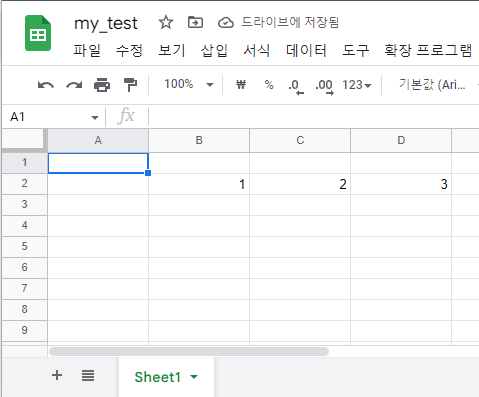Add a new sheet with plus button
This screenshot has height=397, width=479.
coord(57,375)
